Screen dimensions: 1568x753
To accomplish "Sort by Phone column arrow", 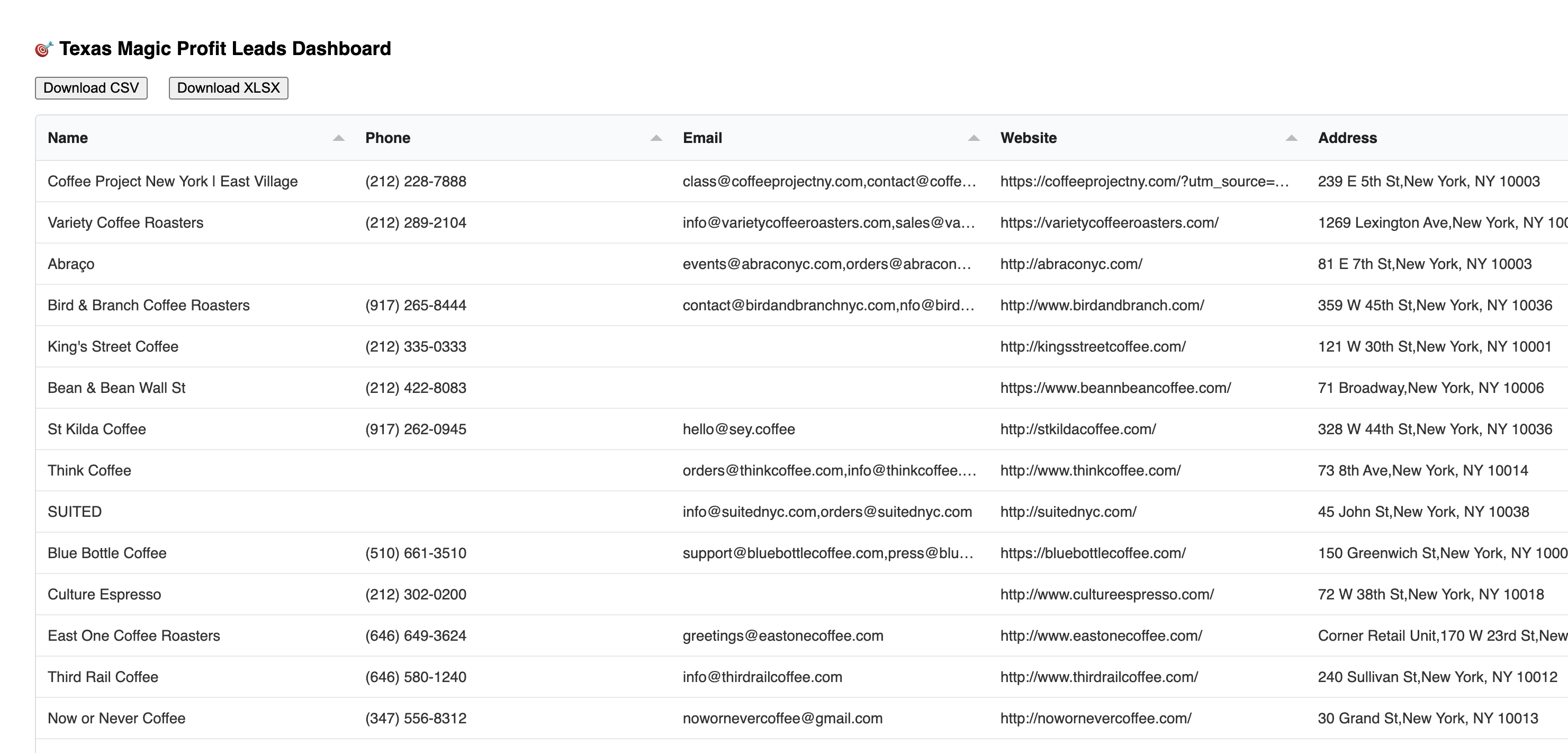I will pyautogui.click(x=656, y=138).
